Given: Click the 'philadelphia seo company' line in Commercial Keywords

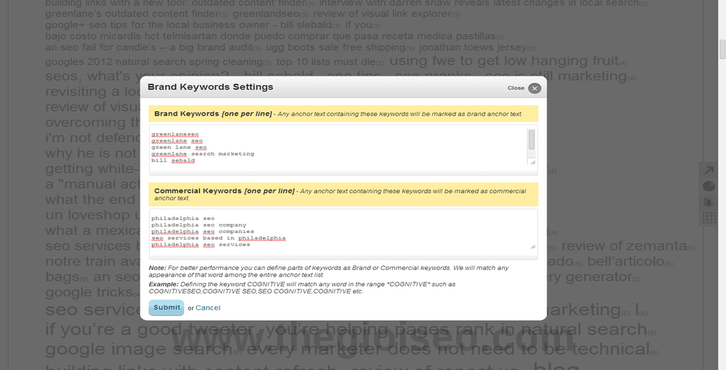Looking at the screenshot, I should [x=199, y=225].
